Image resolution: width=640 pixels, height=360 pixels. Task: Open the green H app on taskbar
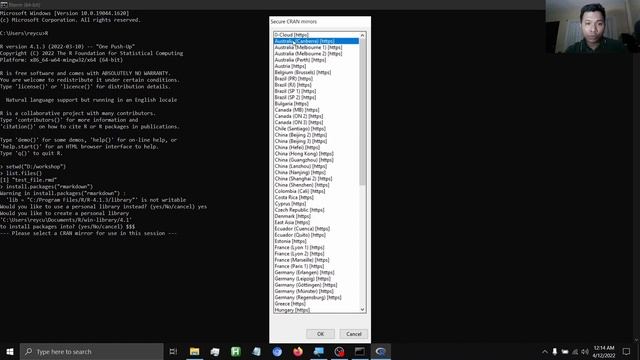pos(236,351)
